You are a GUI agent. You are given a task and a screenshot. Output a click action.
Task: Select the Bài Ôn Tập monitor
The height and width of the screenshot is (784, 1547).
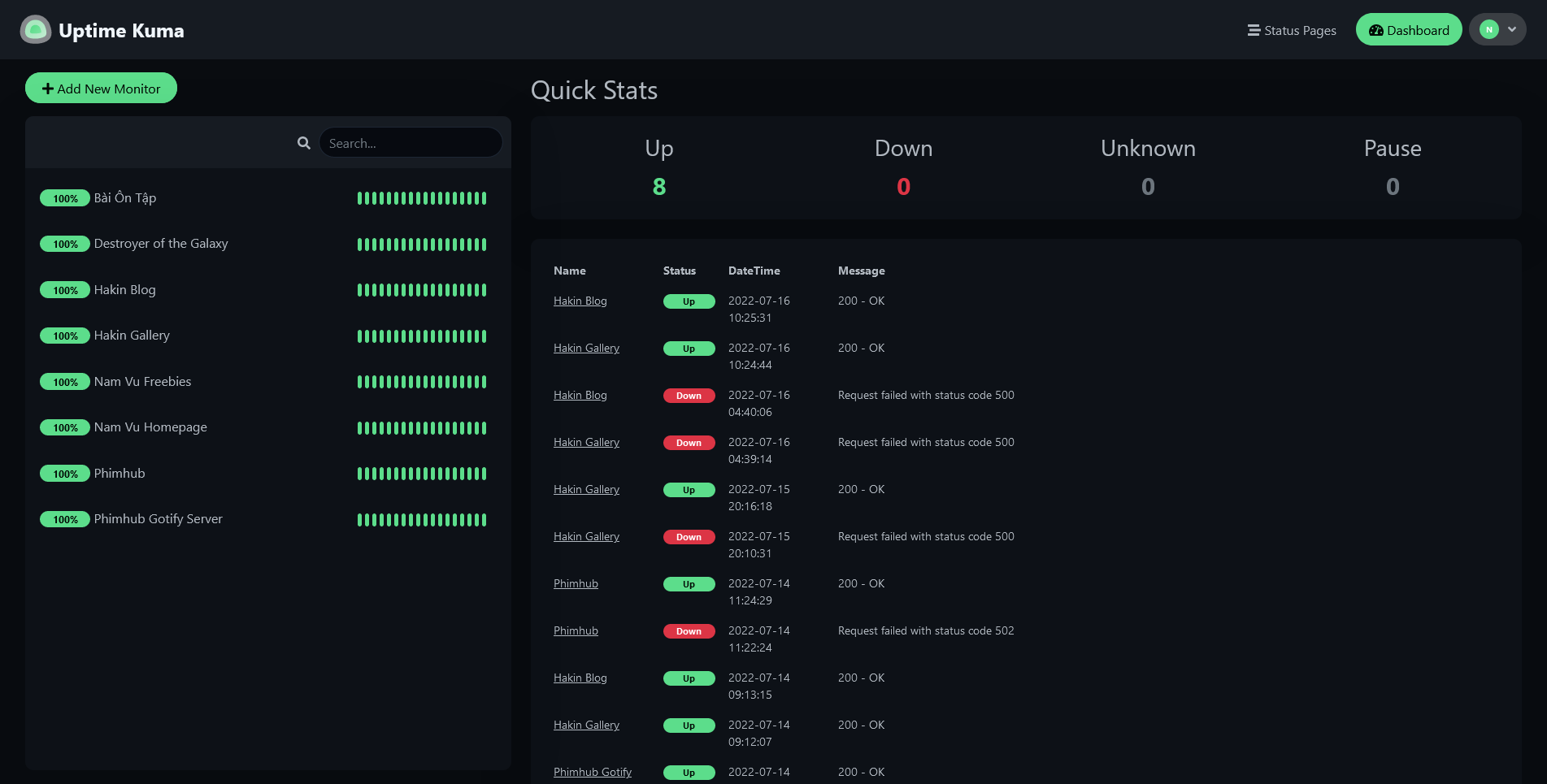tap(268, 198)
